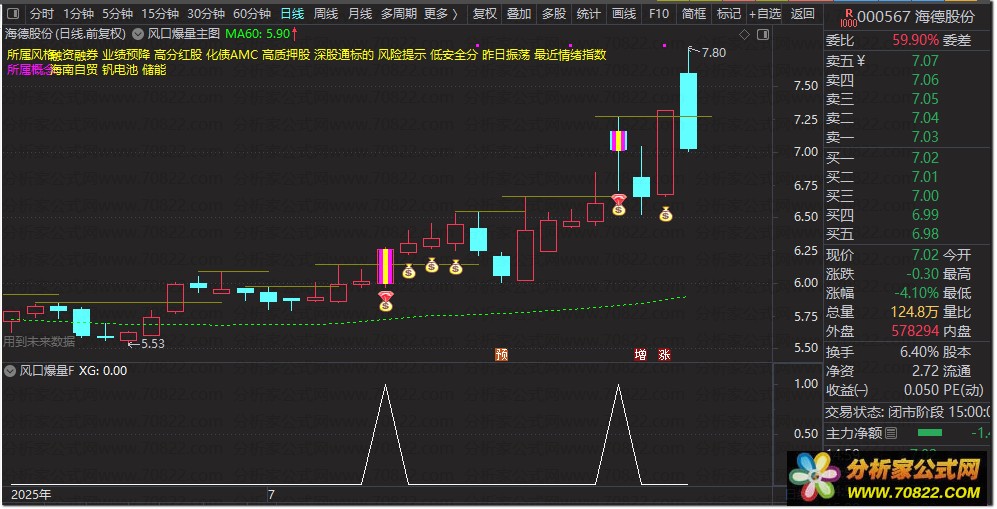Click the 外盘 value 578294
This screenshot has width=997, height=509.
click(x=915, y=331)
